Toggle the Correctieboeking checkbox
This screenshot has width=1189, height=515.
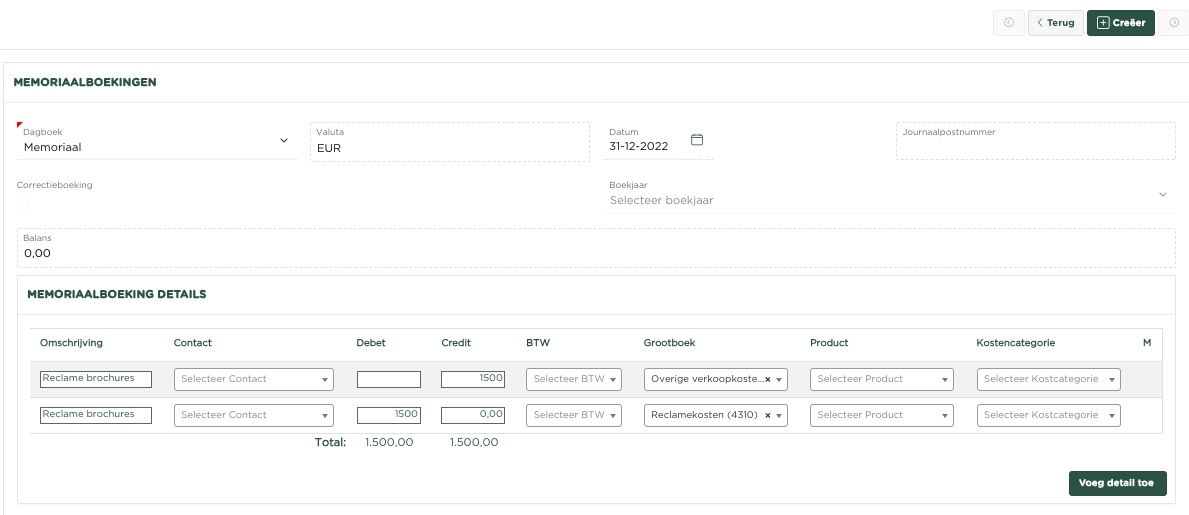pyautogui.click(x=23, y=203)
